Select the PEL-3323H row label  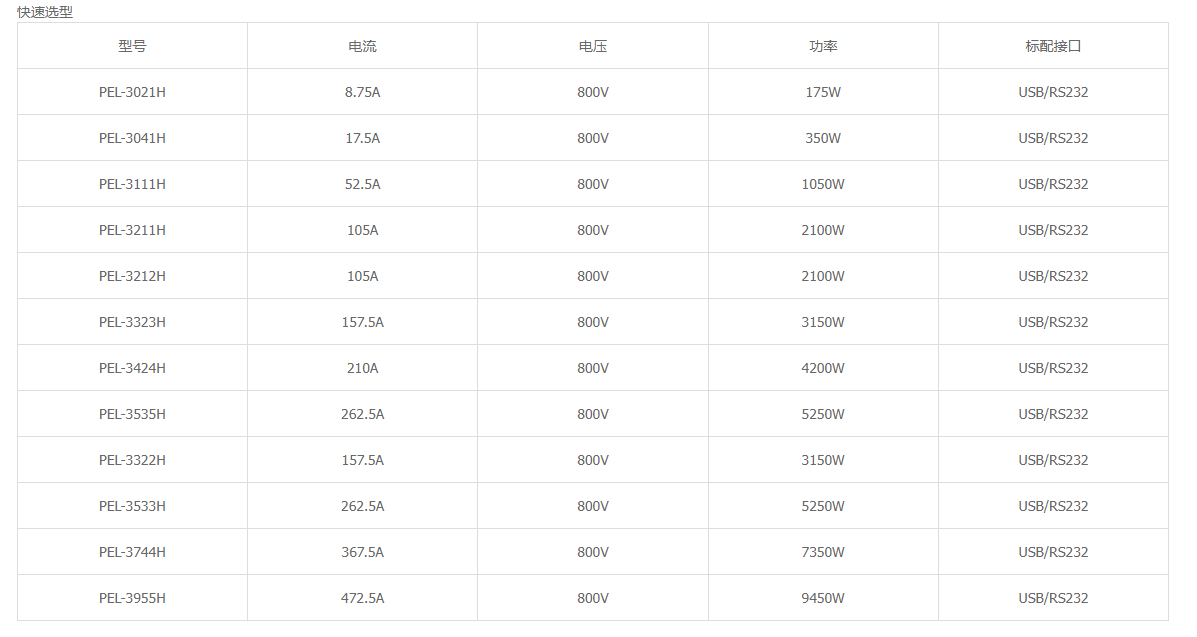[x=132, y=322]
